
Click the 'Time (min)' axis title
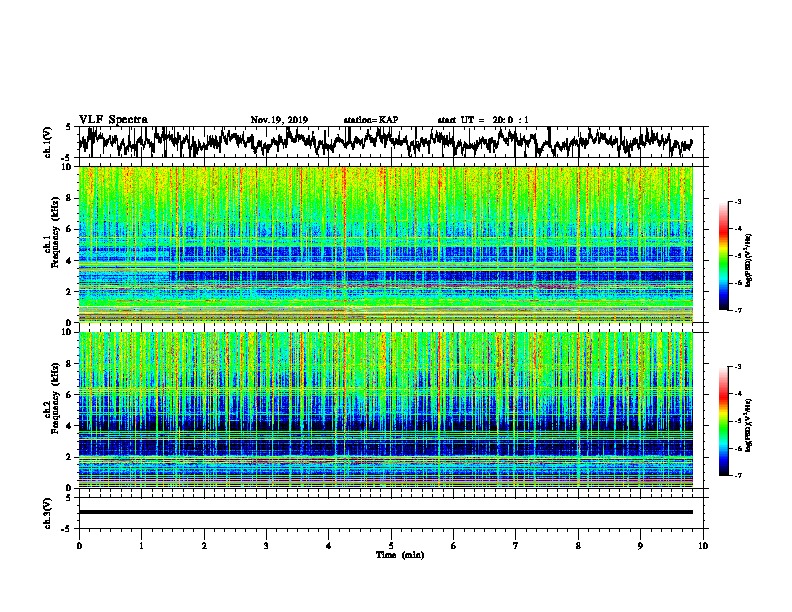[400, 555]
